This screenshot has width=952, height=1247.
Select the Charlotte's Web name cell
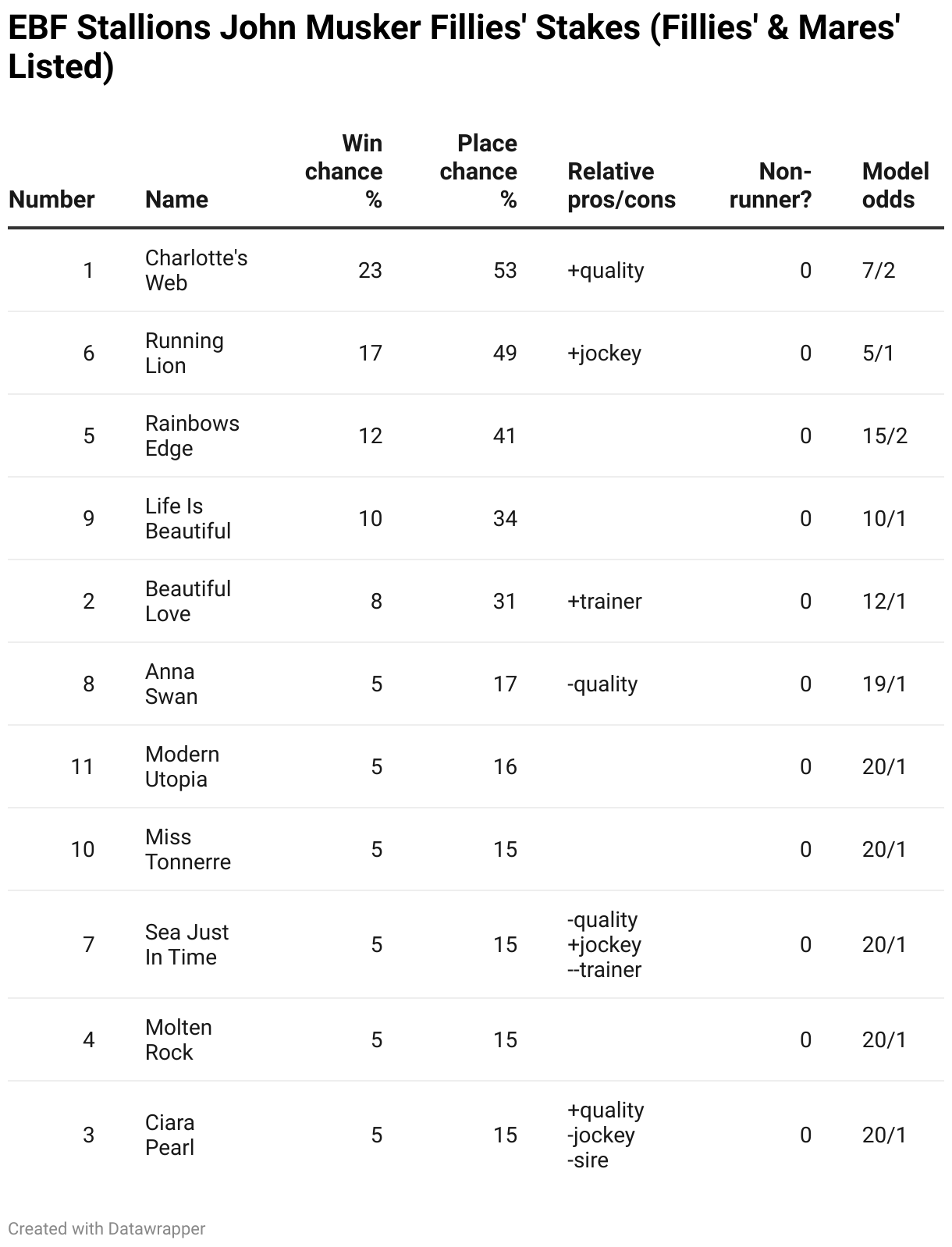(197, 270)
